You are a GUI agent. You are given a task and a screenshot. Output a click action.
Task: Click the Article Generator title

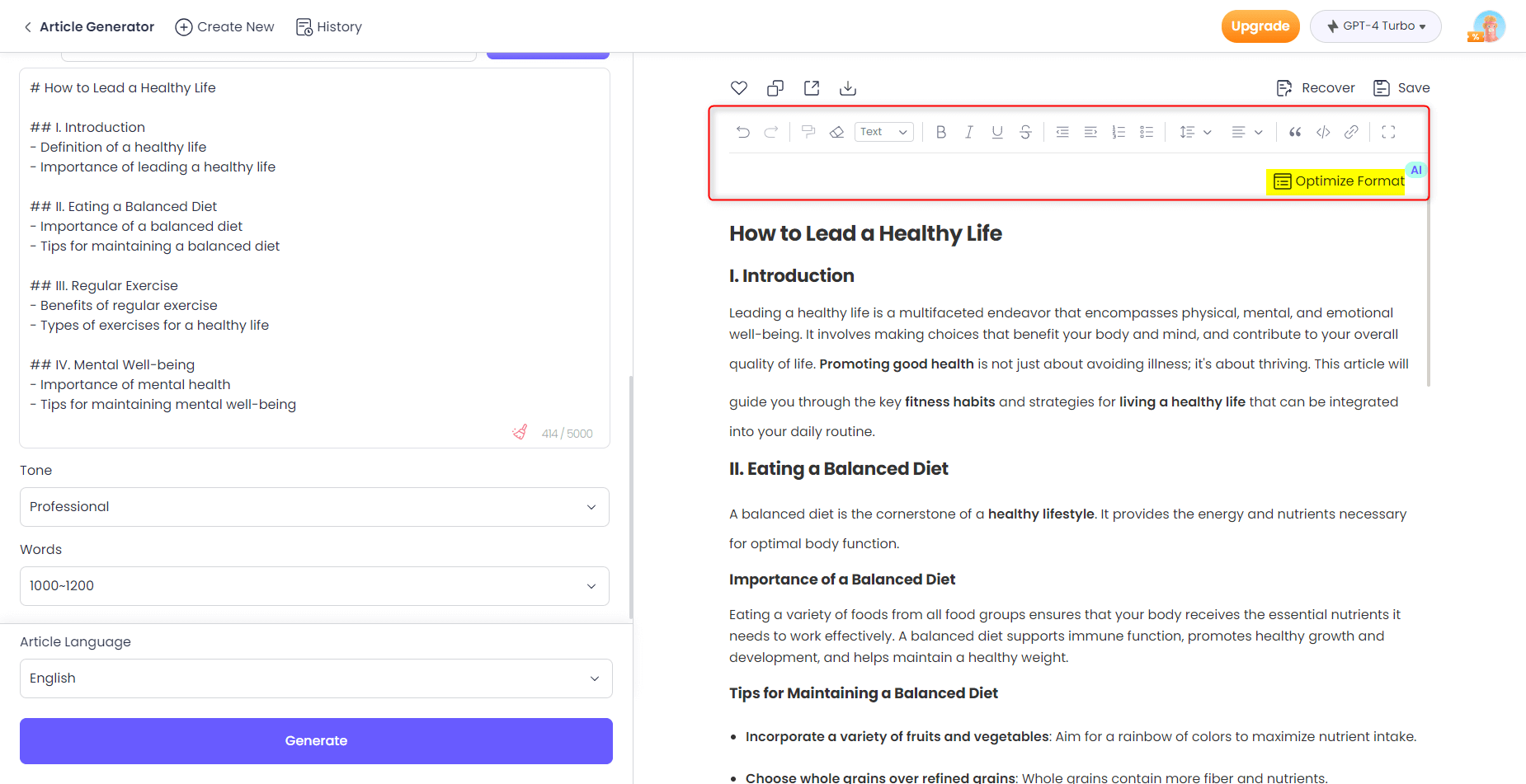pos(97,27)
